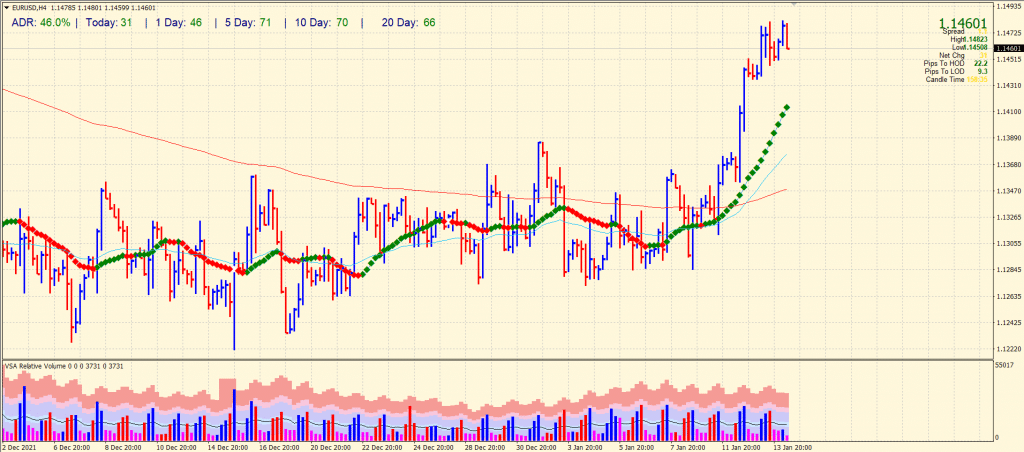Click the small triangle before EURUSD,H4
1024x452 pixels.
[x=7, y=8]
